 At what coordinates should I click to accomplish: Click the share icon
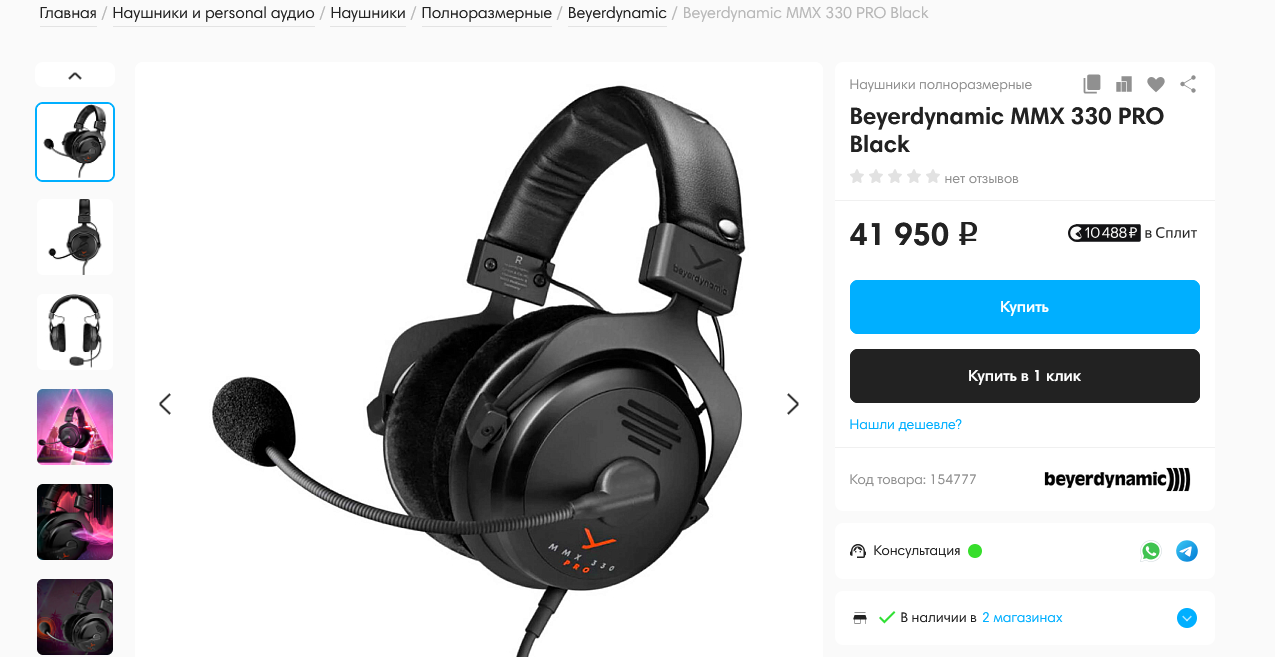(1188, 84)
